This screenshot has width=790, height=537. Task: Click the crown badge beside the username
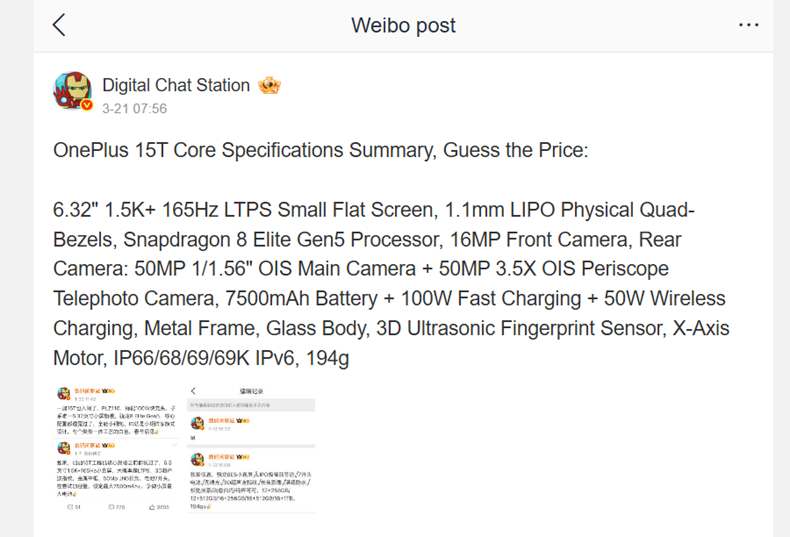click(269, 85)
